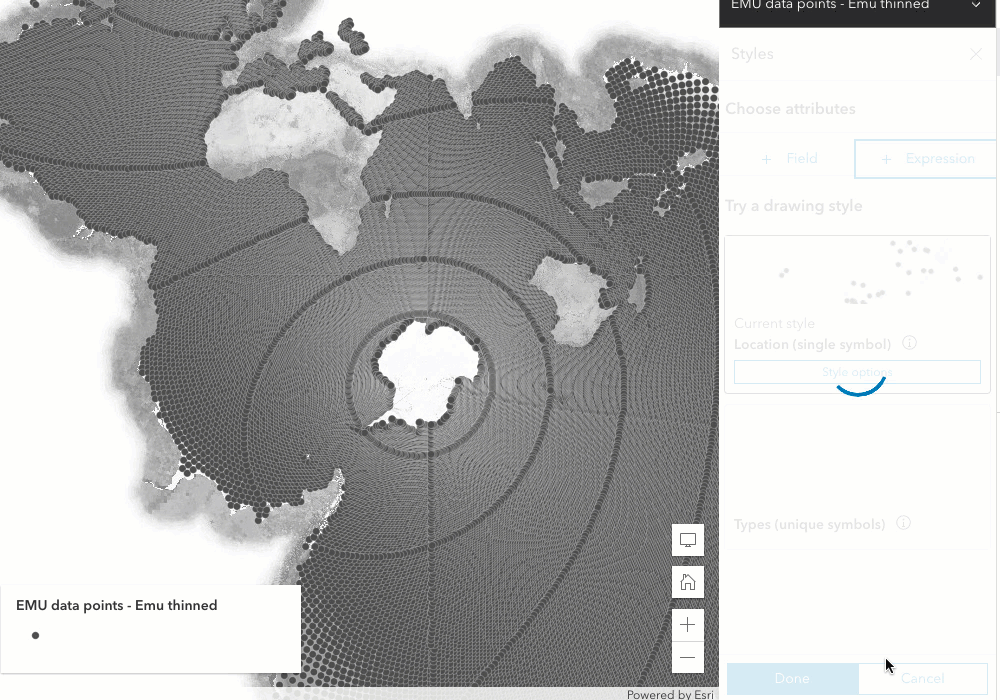Viewport: 1000px width, 700px height.
Task: Zoom out with the minus icon
Action: tap(687, 657)
